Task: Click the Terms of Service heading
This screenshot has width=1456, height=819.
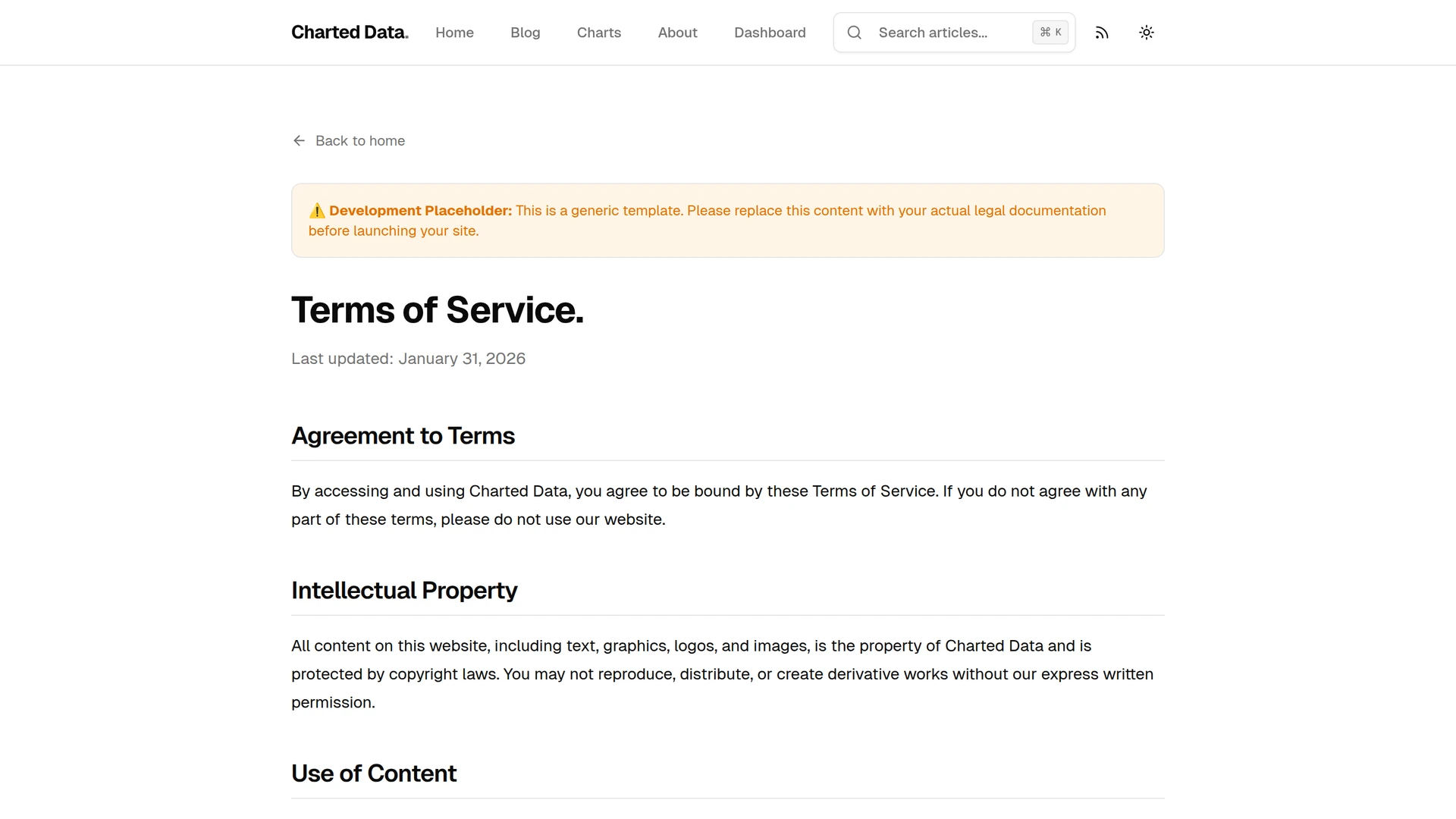Action: pyautogui.click(x=438, y=310)
